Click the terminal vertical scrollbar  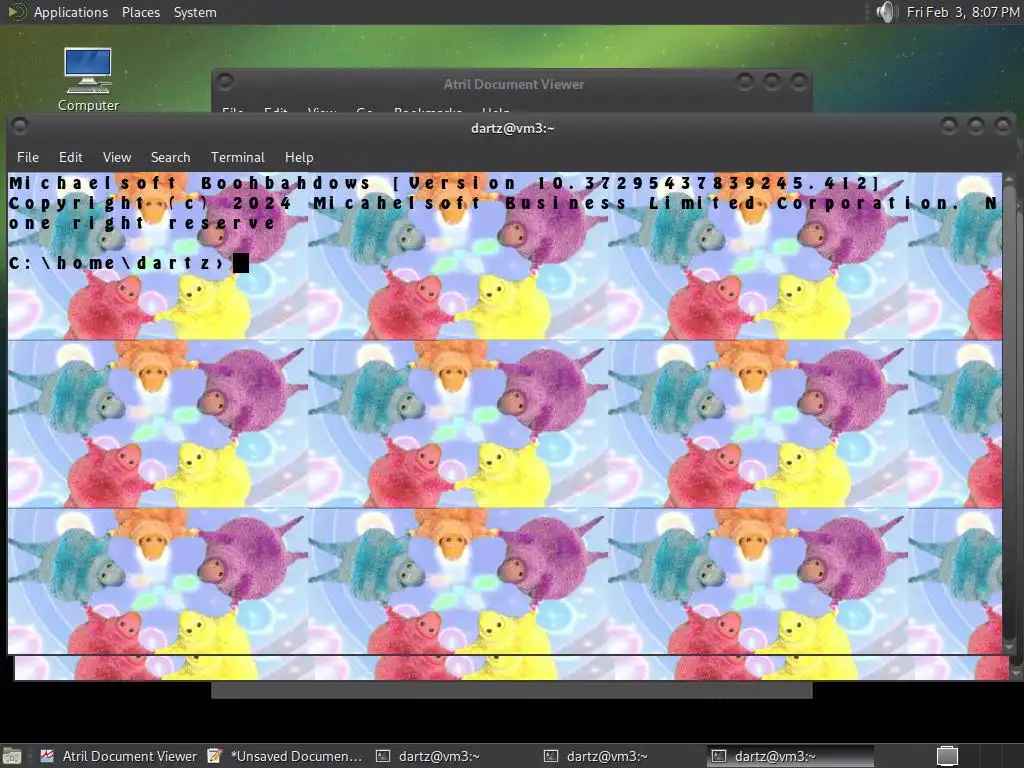pyautogui.click(x=1008, y=415)
